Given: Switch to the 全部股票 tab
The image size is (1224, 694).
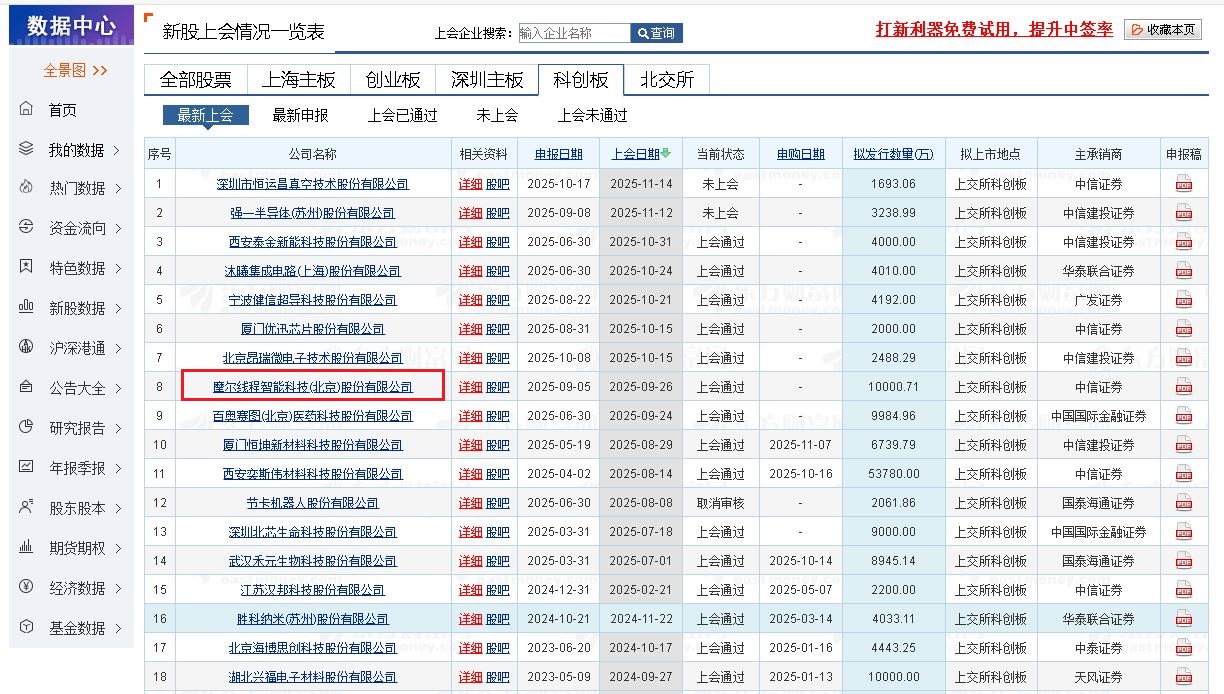Looking at the screenshot, I should pyautogui.click(x=195, y=80).
